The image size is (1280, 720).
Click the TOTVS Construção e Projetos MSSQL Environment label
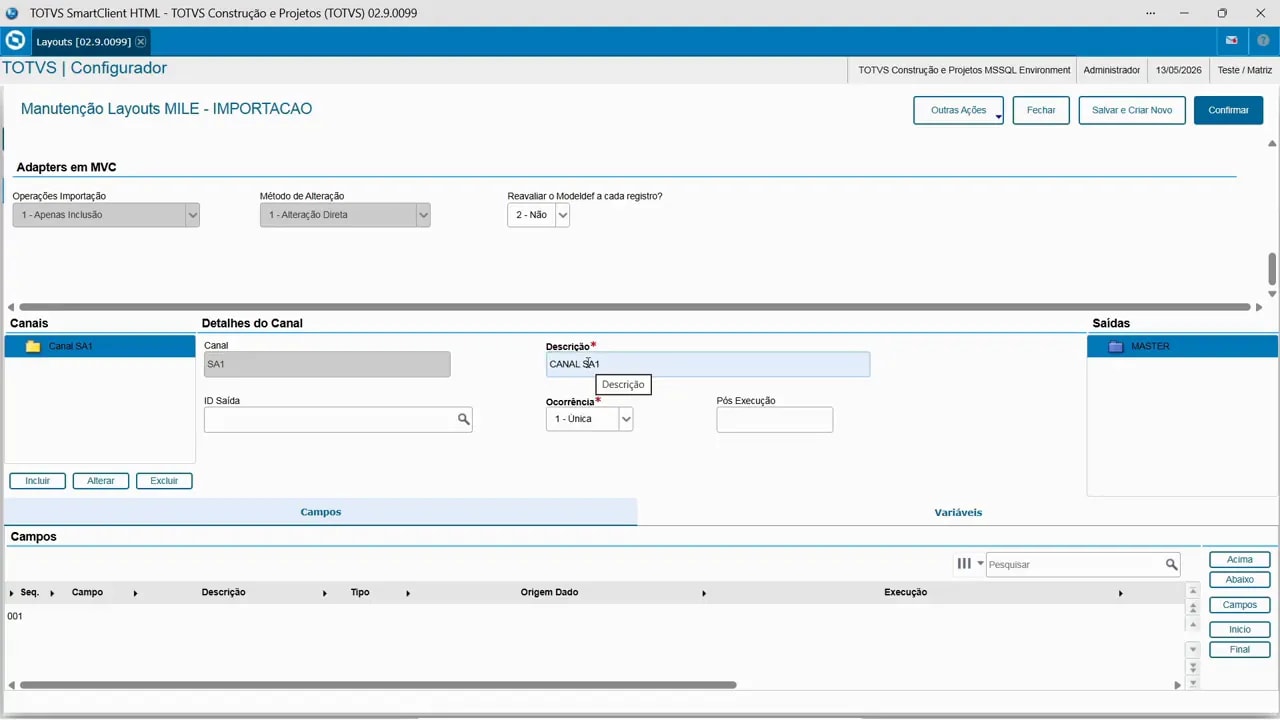[964, 70]
